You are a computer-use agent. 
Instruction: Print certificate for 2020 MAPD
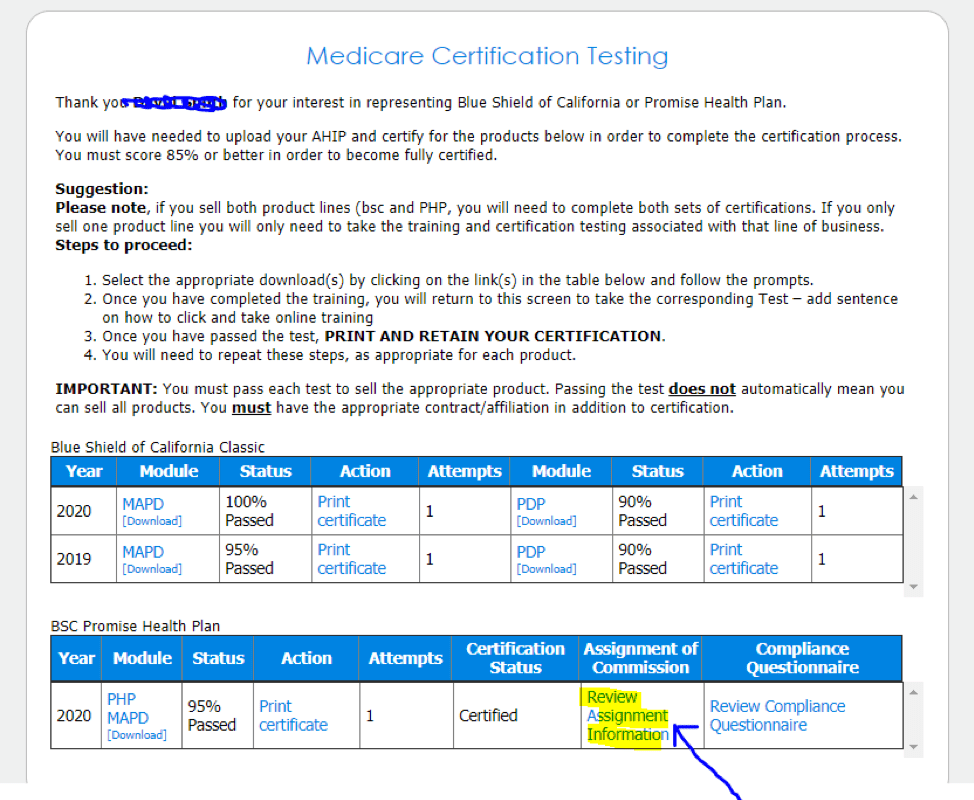[x=352, y=511]
